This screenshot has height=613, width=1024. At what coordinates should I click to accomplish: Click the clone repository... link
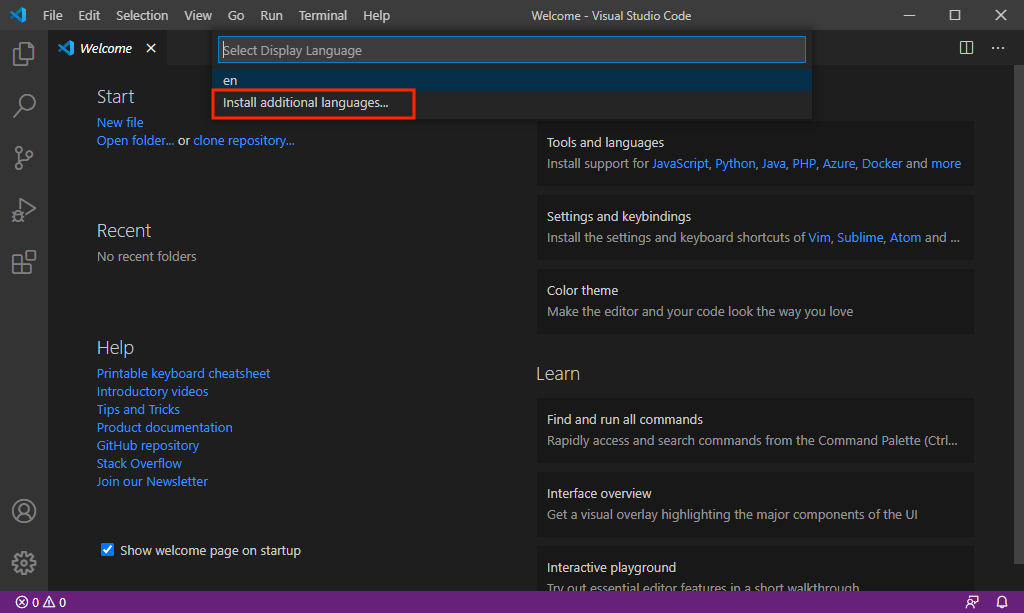pos(244,140)
